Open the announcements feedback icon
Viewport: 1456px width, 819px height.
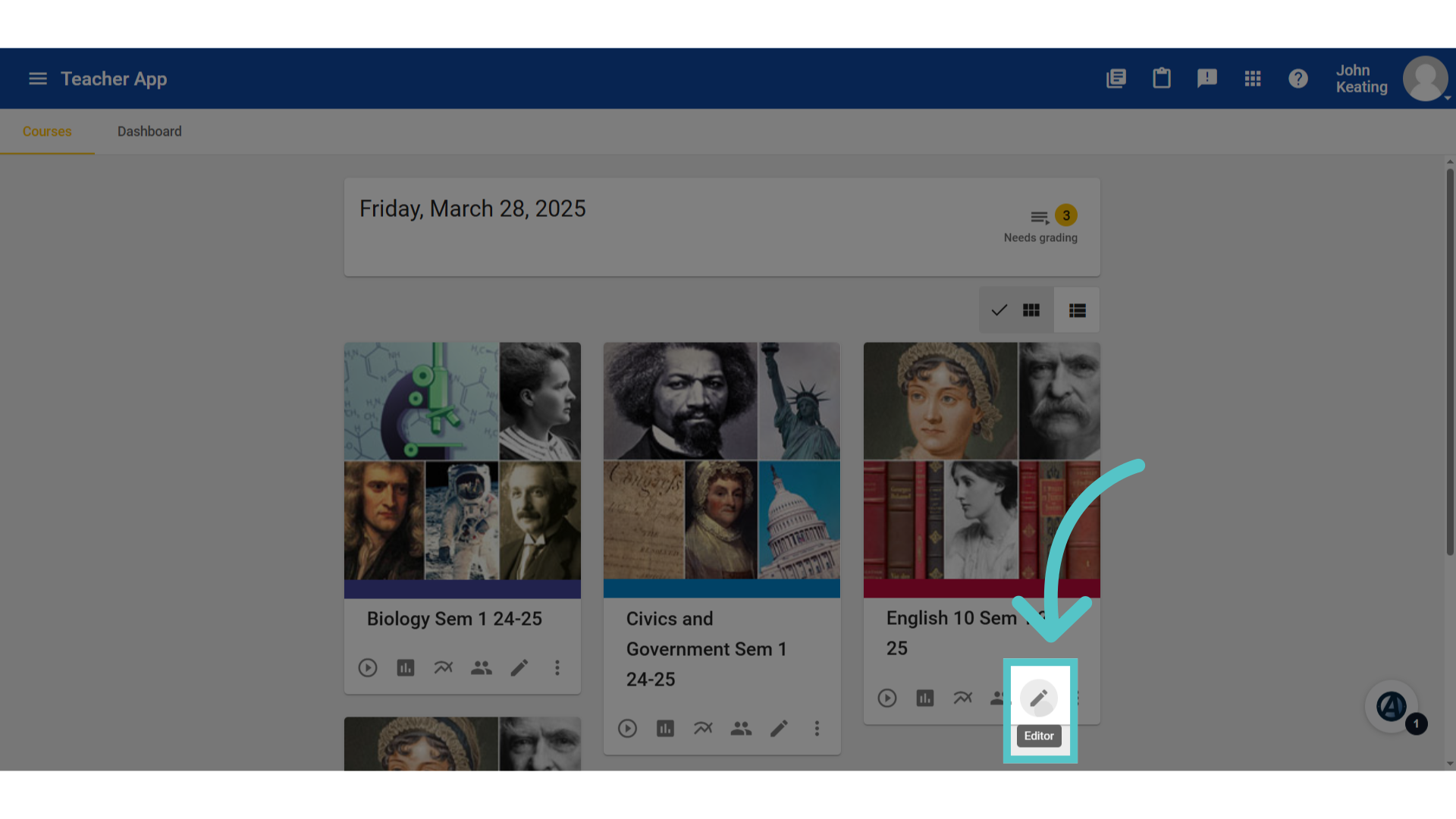point(1207,79)
